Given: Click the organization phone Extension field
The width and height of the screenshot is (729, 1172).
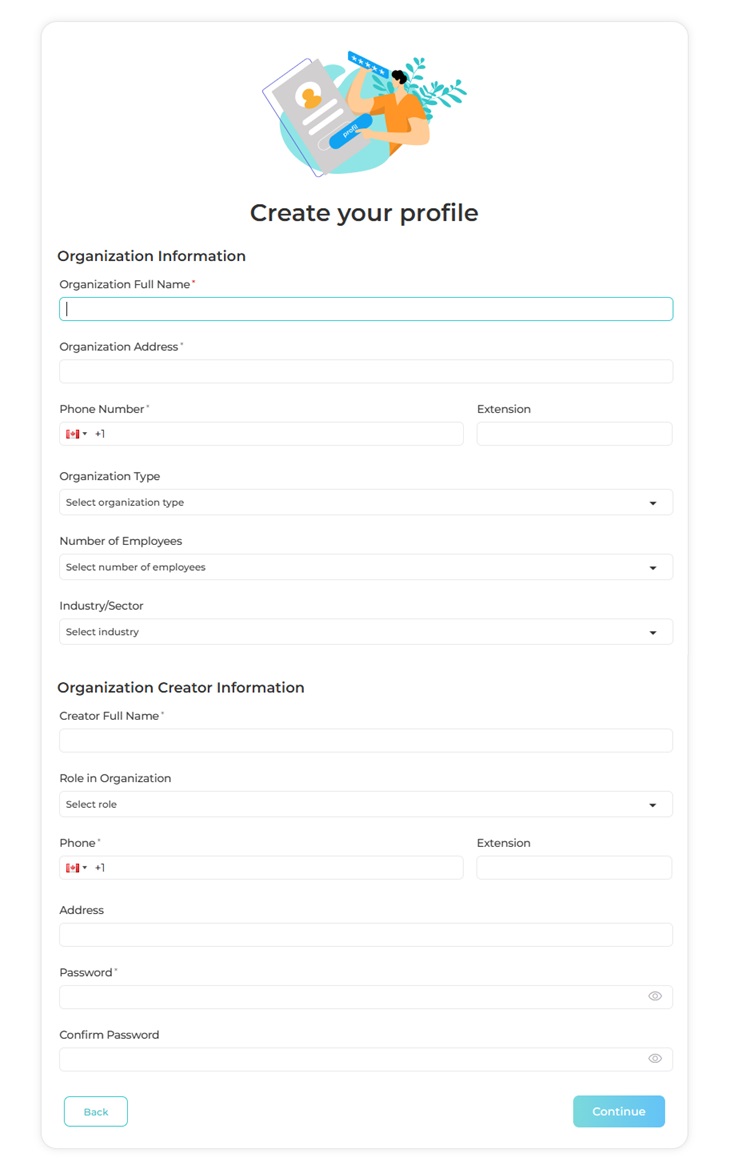Looking at the screenshot, I should pos(573,433).
